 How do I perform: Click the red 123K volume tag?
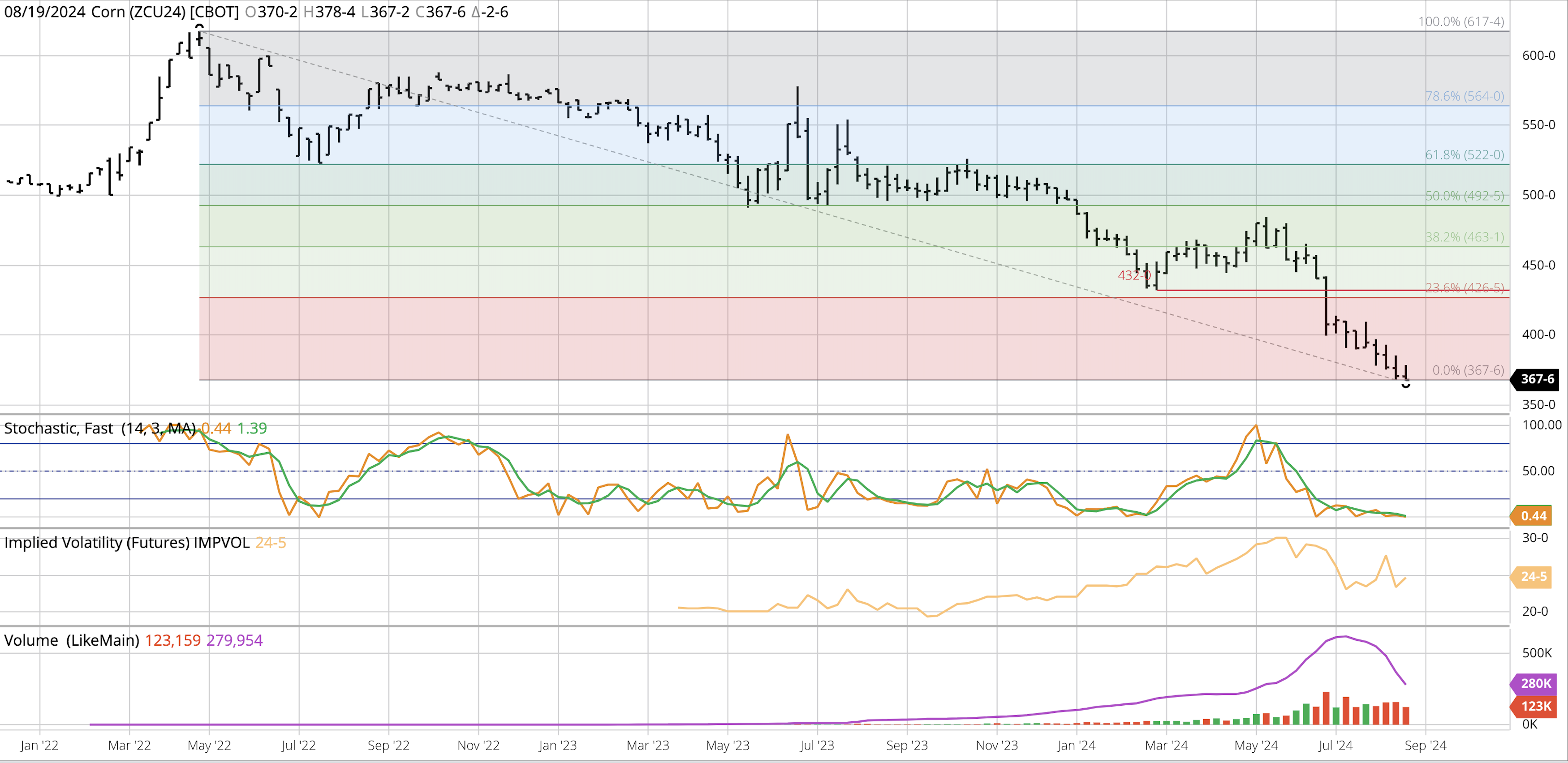[1534, 707]
